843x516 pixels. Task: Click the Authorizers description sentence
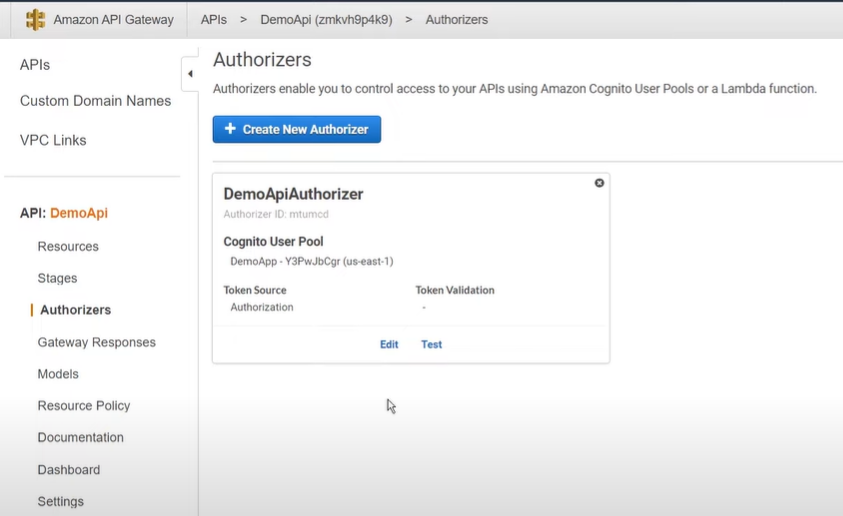click(x=515, y=89)
